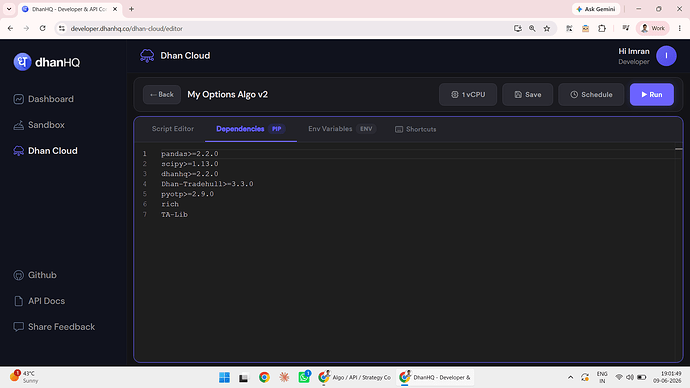This screenshot has width=690, height=388.
Task: Click the line pandas>=2.2.0
Action: [190, 154]
